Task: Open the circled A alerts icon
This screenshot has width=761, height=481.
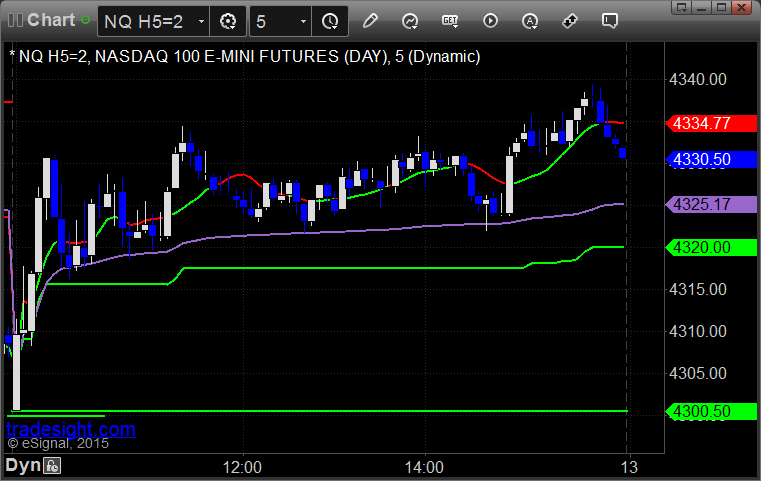Action: pos(530,21)
